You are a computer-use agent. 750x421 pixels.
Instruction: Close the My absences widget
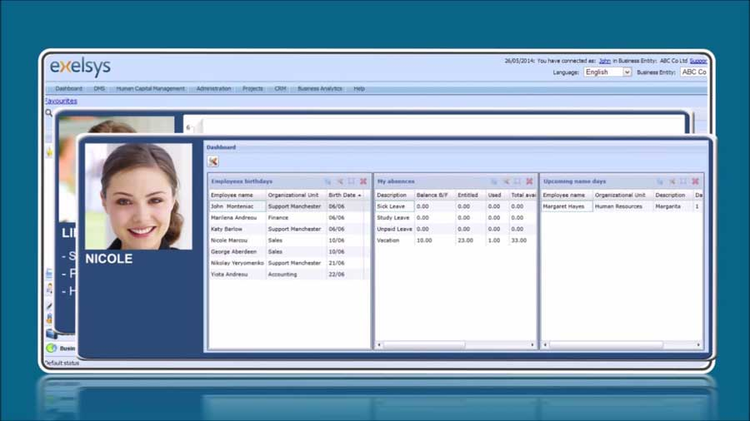click(529, 181)
